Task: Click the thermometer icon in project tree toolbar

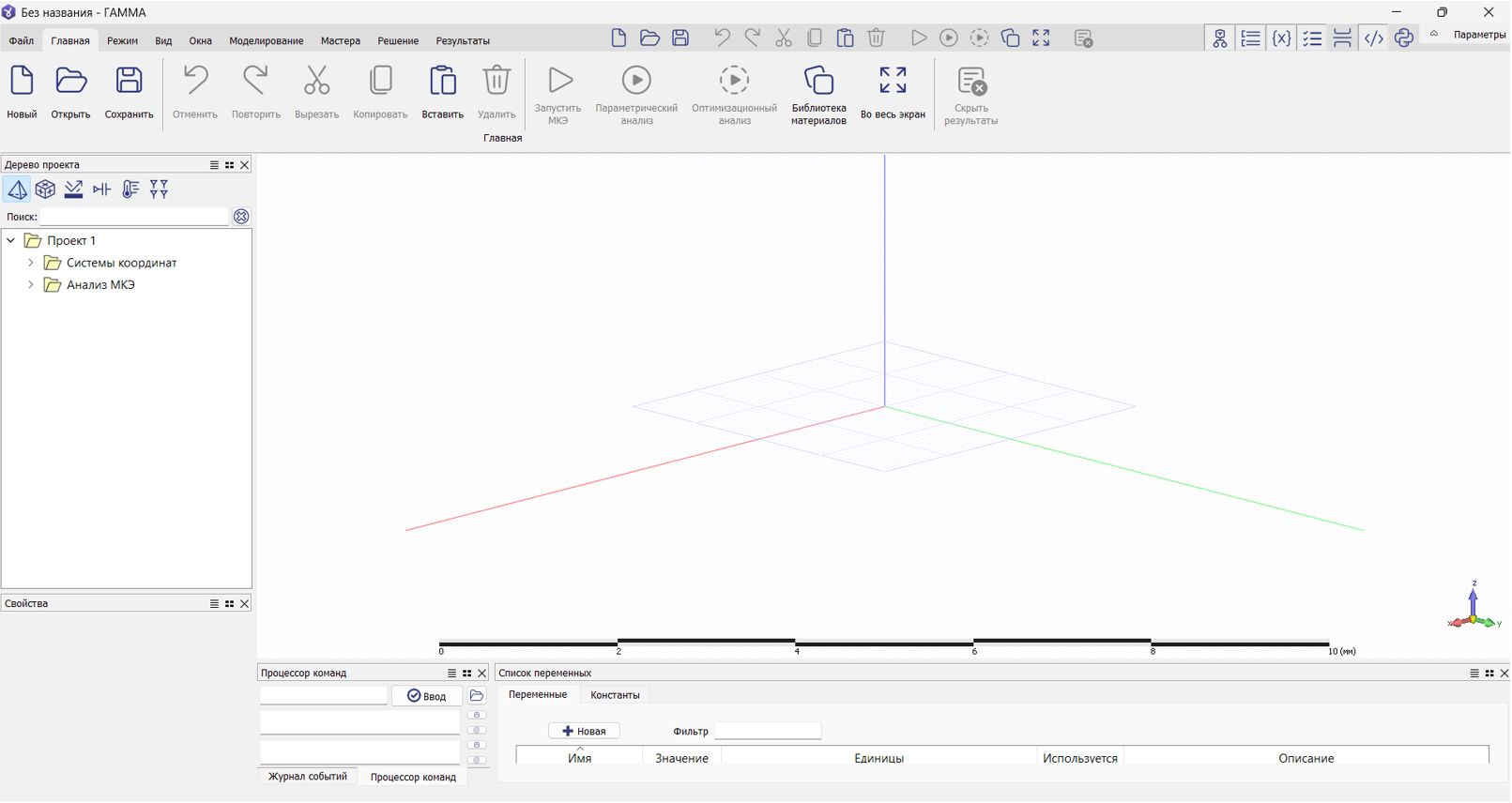Action: (x=130, y=190)
